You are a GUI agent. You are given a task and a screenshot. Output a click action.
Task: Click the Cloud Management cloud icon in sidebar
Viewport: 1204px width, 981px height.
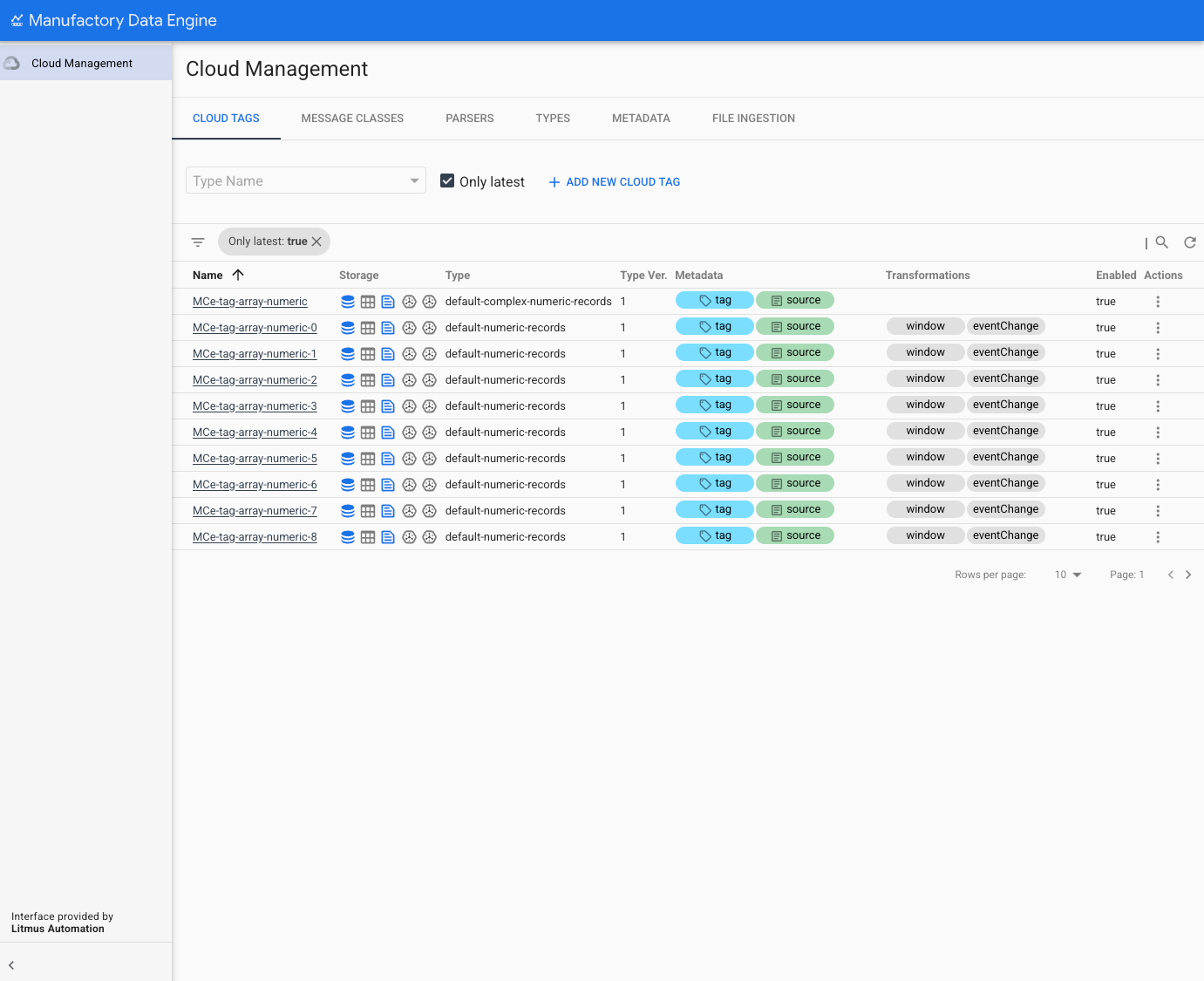(x=11, y=63)
